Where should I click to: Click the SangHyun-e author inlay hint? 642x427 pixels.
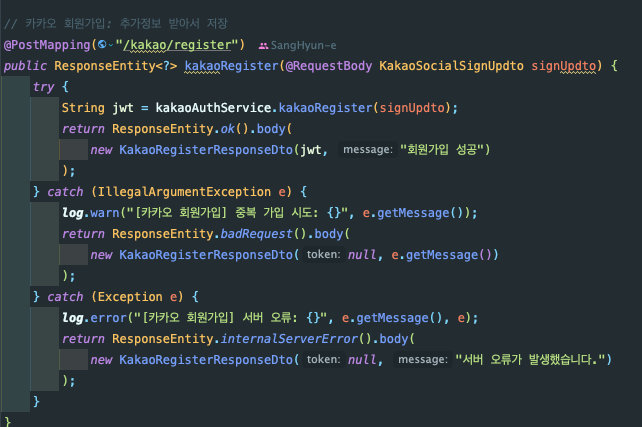pyautogui.click(x=303, y=45)
